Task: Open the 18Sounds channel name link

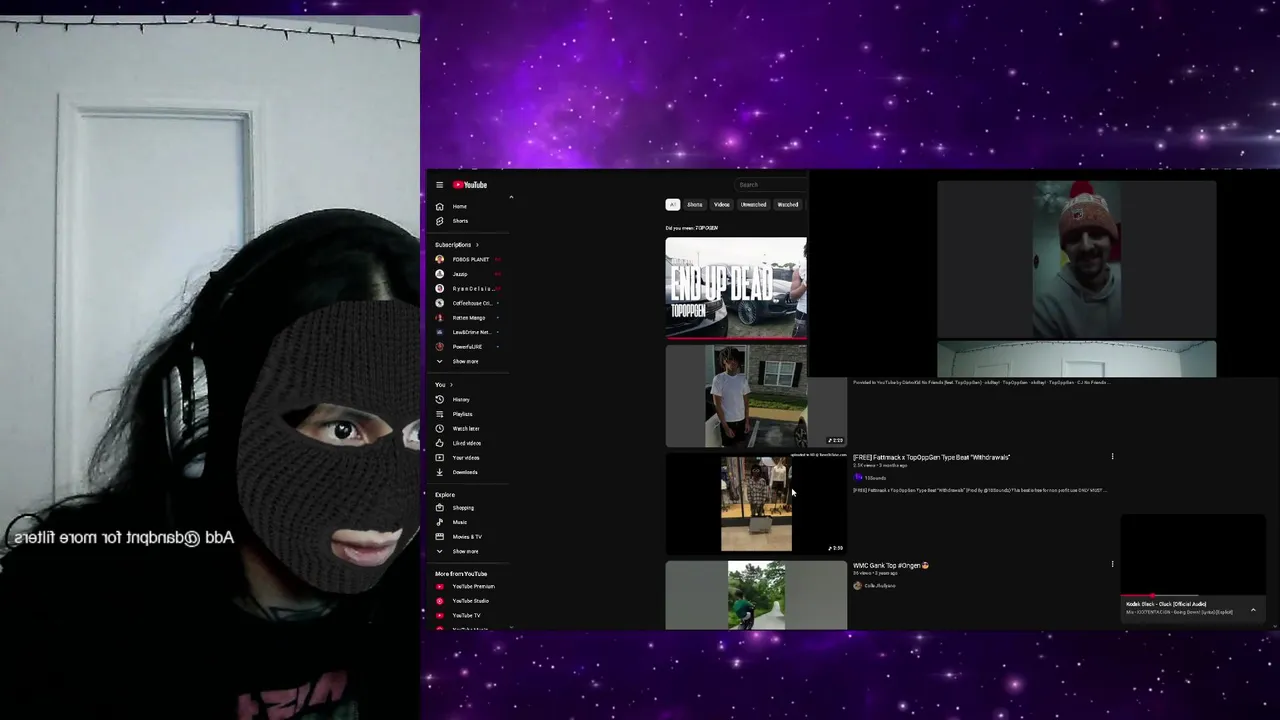Action: tap(875, 478)
